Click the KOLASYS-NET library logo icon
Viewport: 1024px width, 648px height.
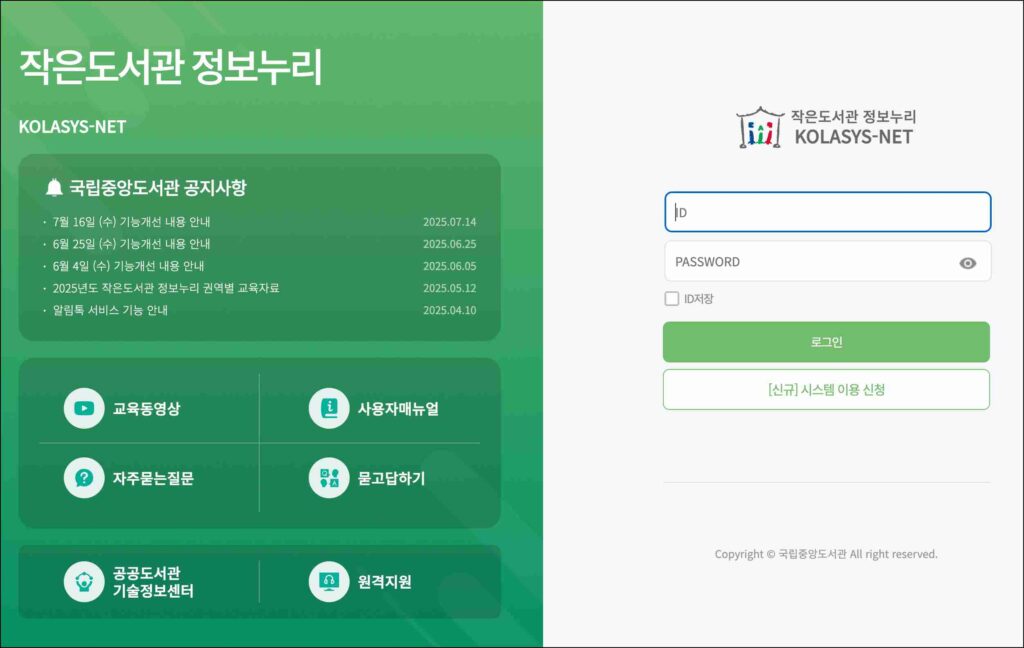760,127
